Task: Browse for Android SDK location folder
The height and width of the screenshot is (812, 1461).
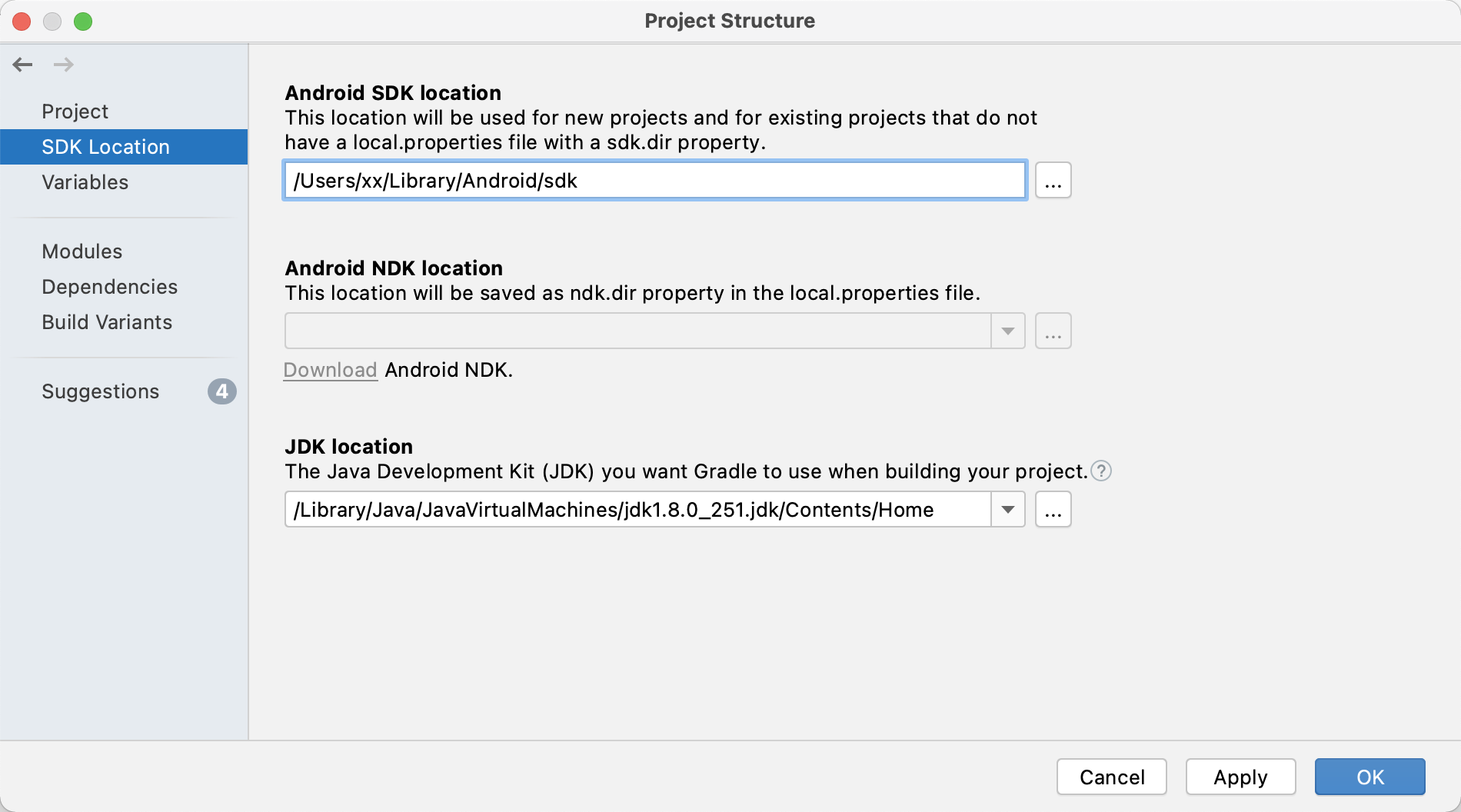Action: point(1053,181)
